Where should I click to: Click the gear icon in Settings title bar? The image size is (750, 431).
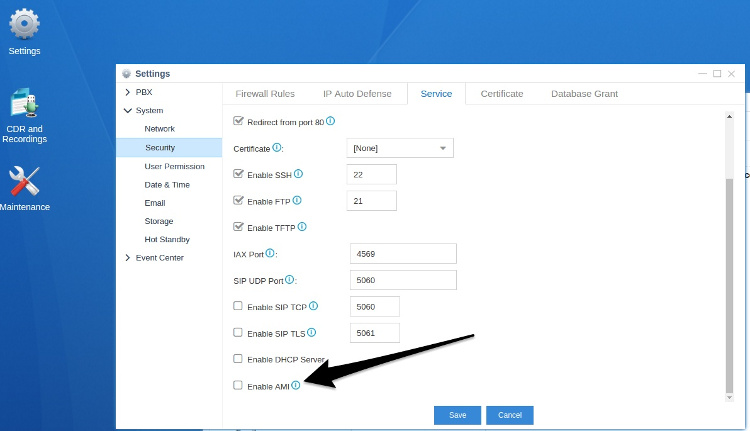click(126, 74)
